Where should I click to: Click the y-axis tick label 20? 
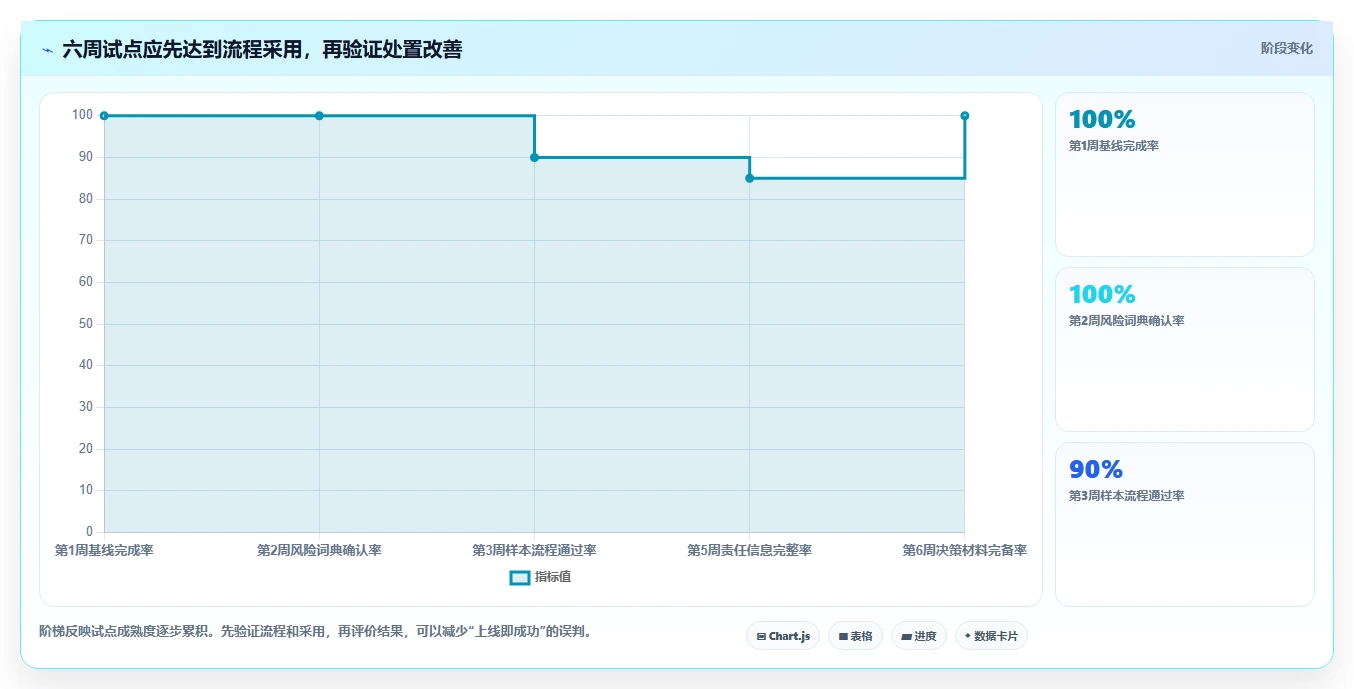86,449
